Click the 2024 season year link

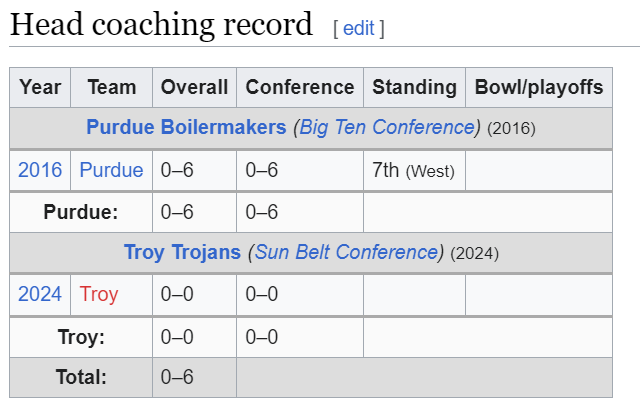(40, 294)
